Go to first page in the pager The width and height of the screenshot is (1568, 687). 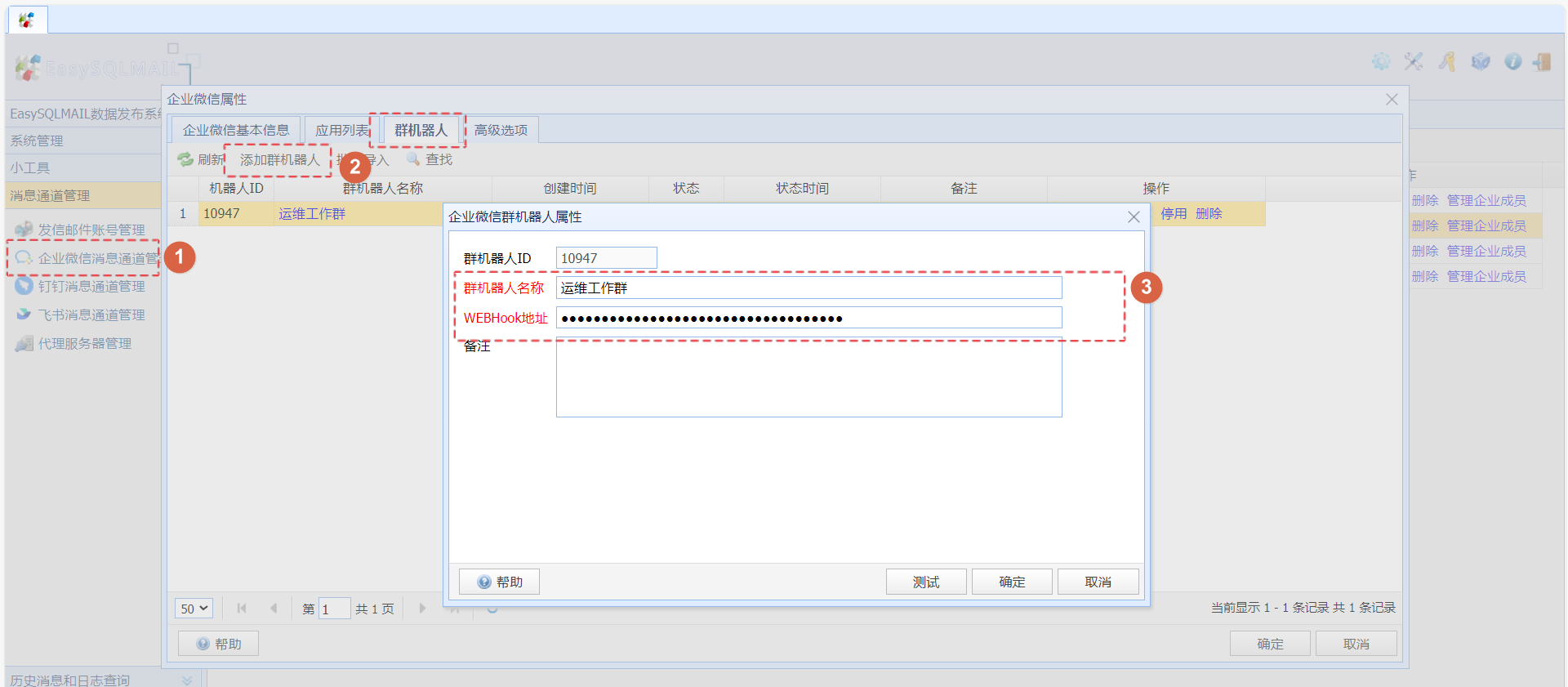pos(242,608)
